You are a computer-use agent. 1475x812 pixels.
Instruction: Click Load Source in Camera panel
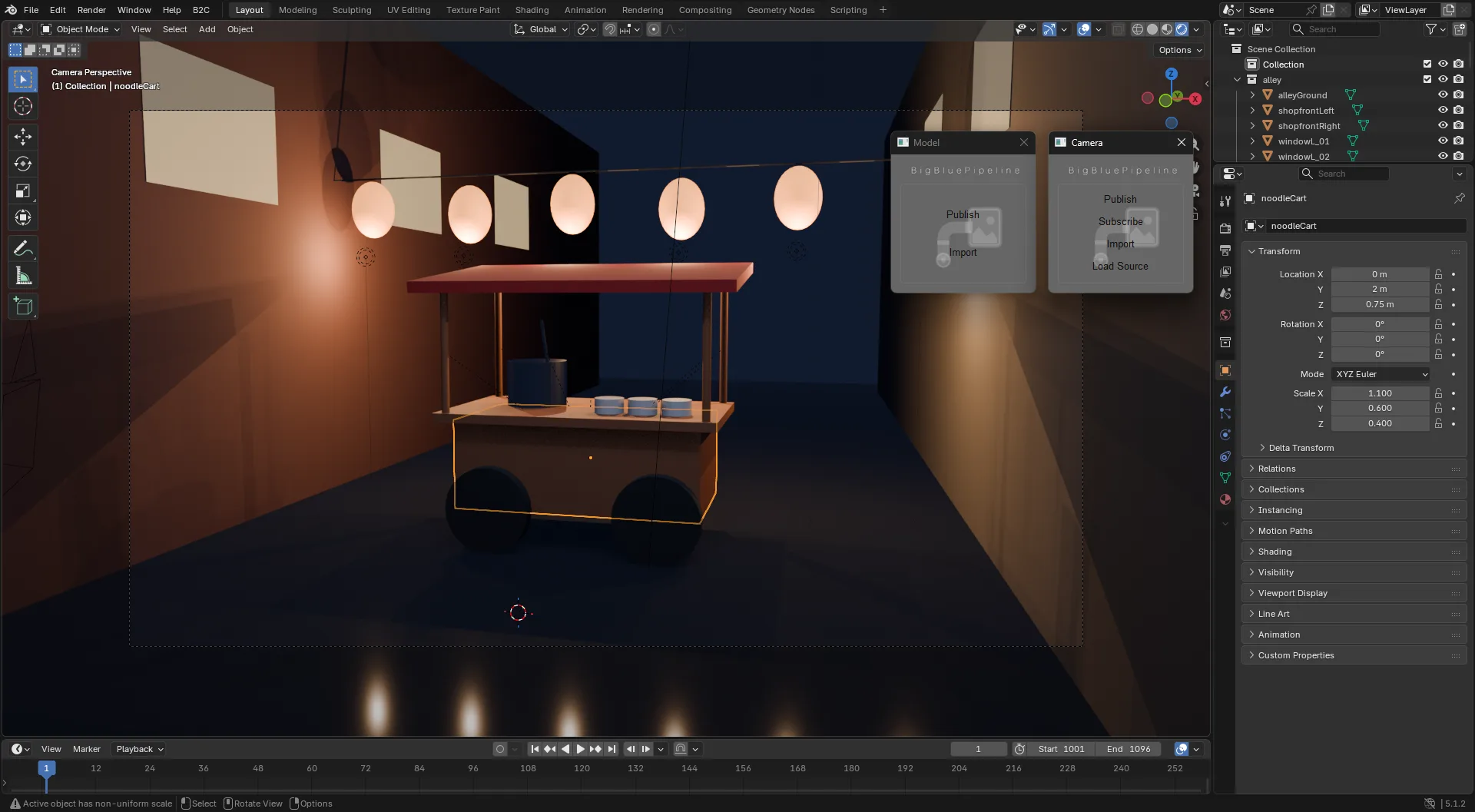(1120, 266)
